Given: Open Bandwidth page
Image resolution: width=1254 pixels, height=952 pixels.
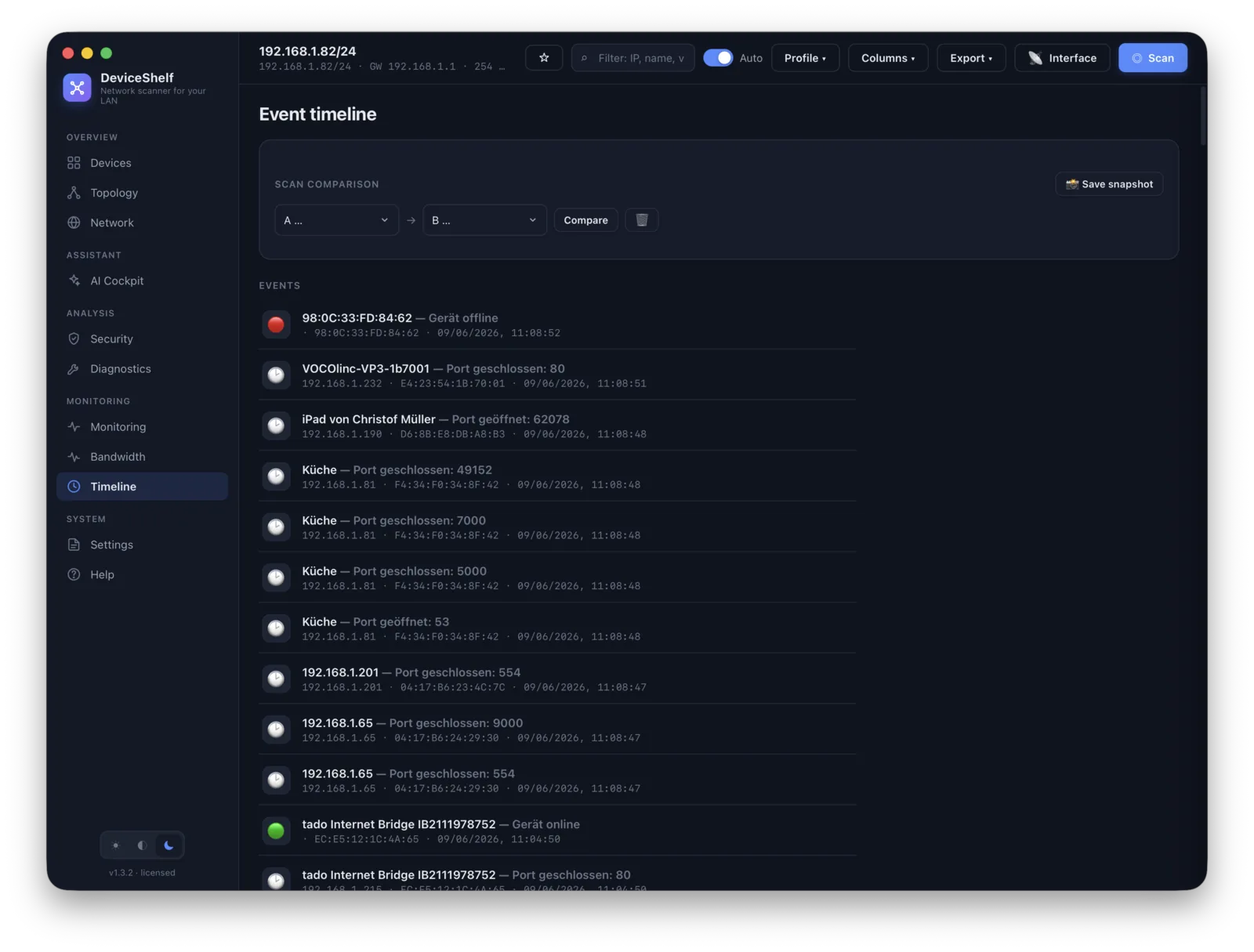Looking at the screenshot, I should [x=142, y=457].
